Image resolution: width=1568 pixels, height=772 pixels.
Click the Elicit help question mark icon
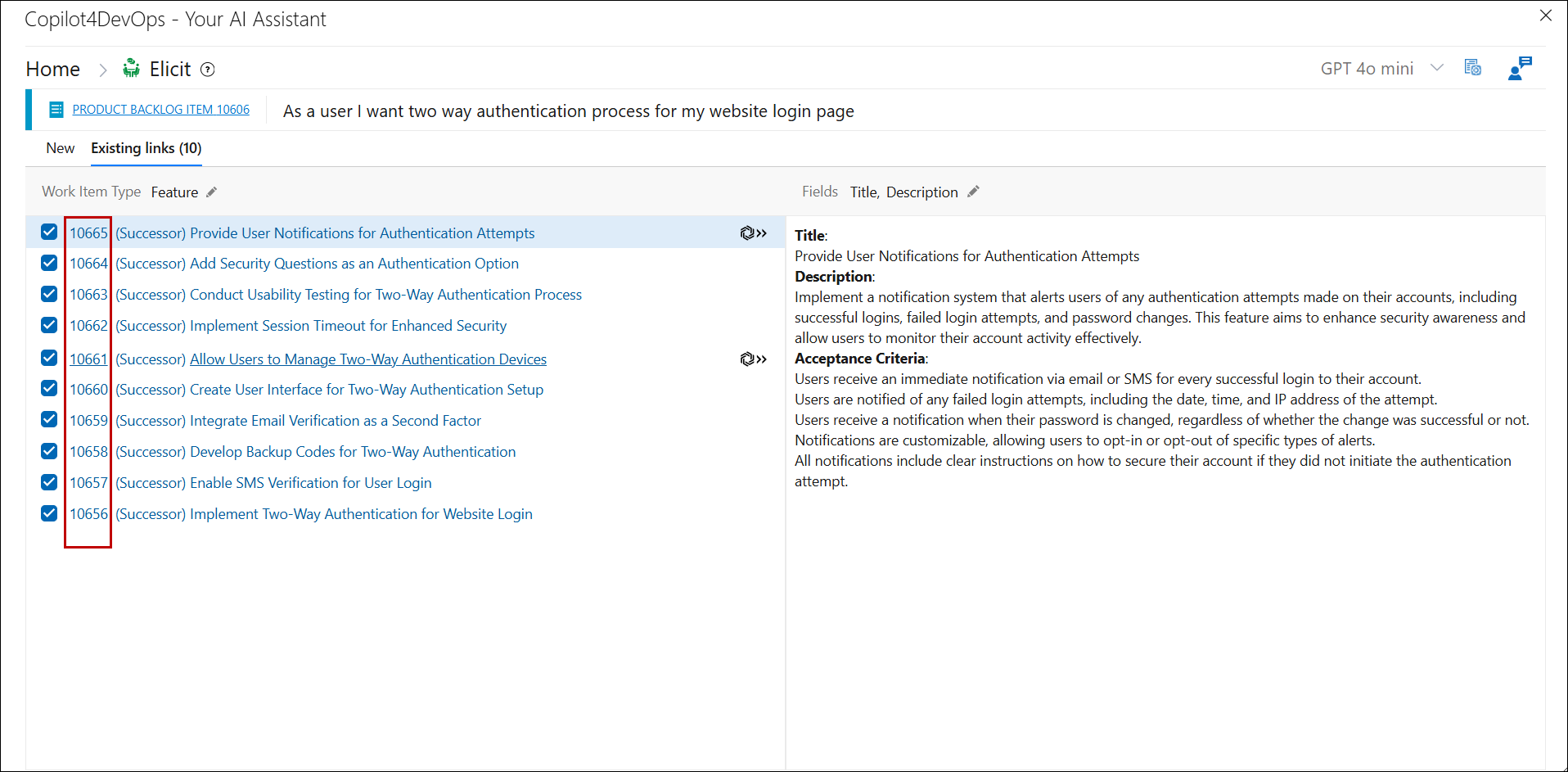pyautogui.click(x=208, y=70)
